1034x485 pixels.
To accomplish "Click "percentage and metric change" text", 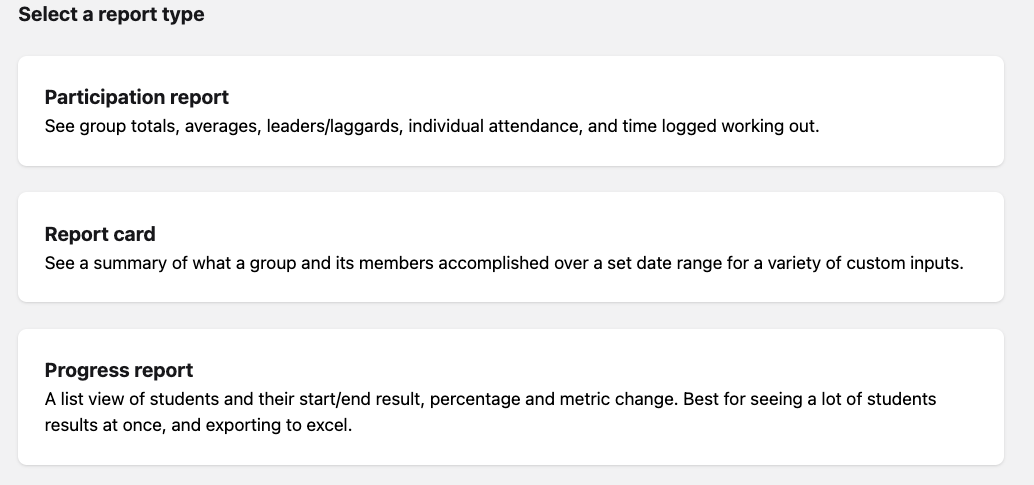I will (x=551, y=399).
